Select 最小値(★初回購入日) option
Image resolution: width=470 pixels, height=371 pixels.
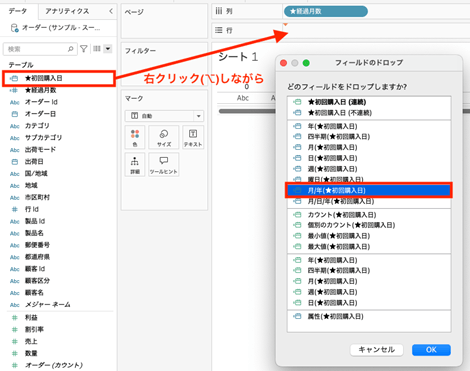click(369, 236)
